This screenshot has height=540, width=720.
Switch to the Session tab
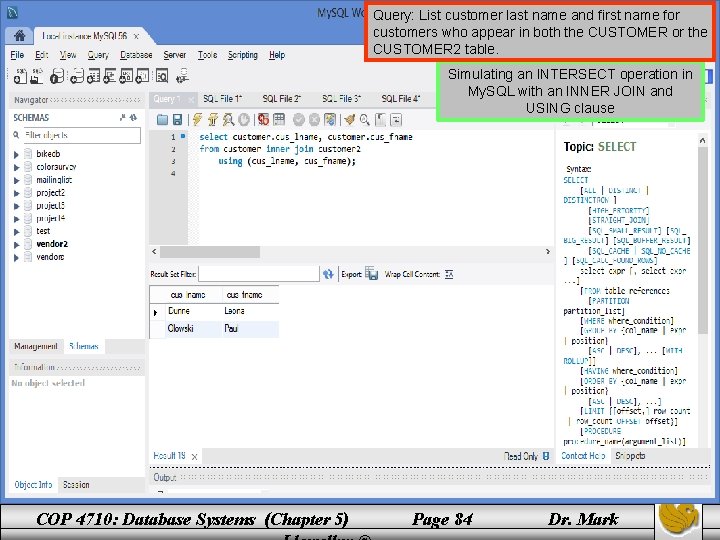[76, 485]
